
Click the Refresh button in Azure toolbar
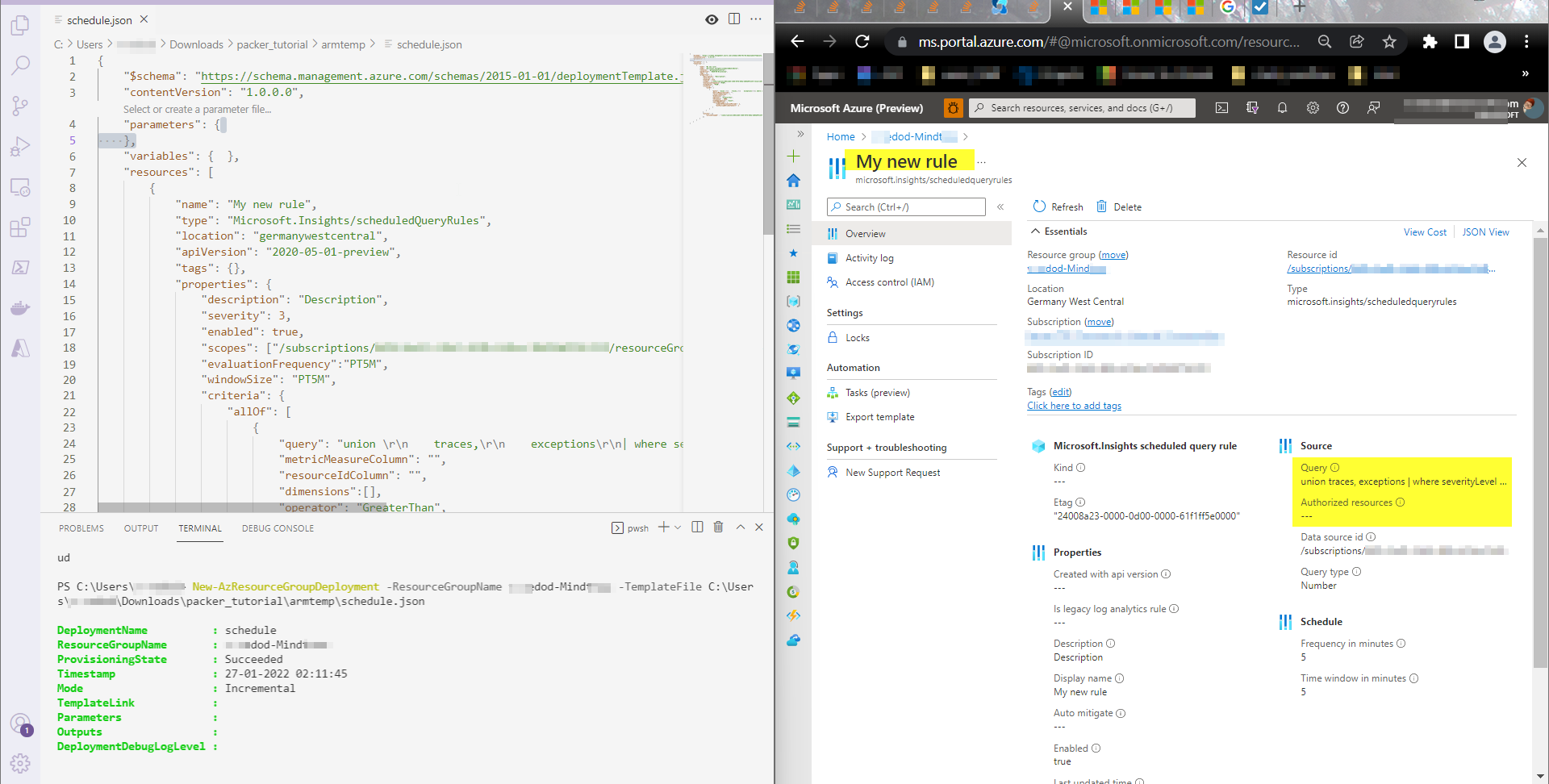click(x=1058, y=207)
